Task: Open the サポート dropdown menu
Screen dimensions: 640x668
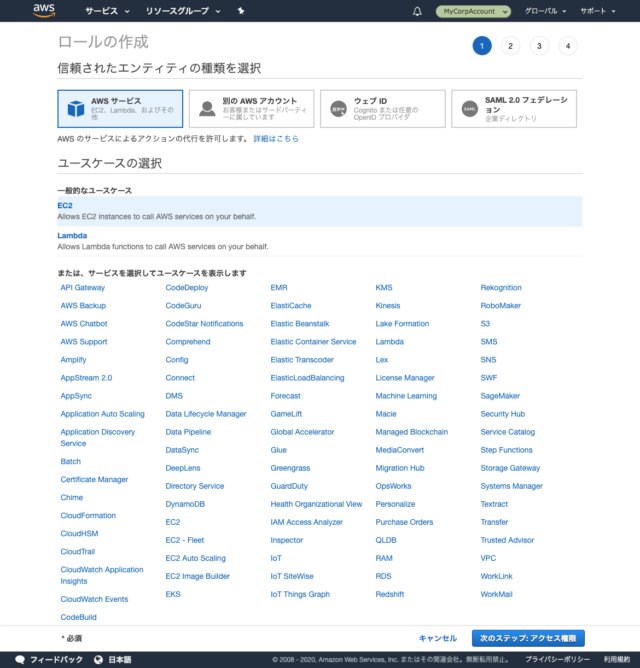Action: (597, 11)
